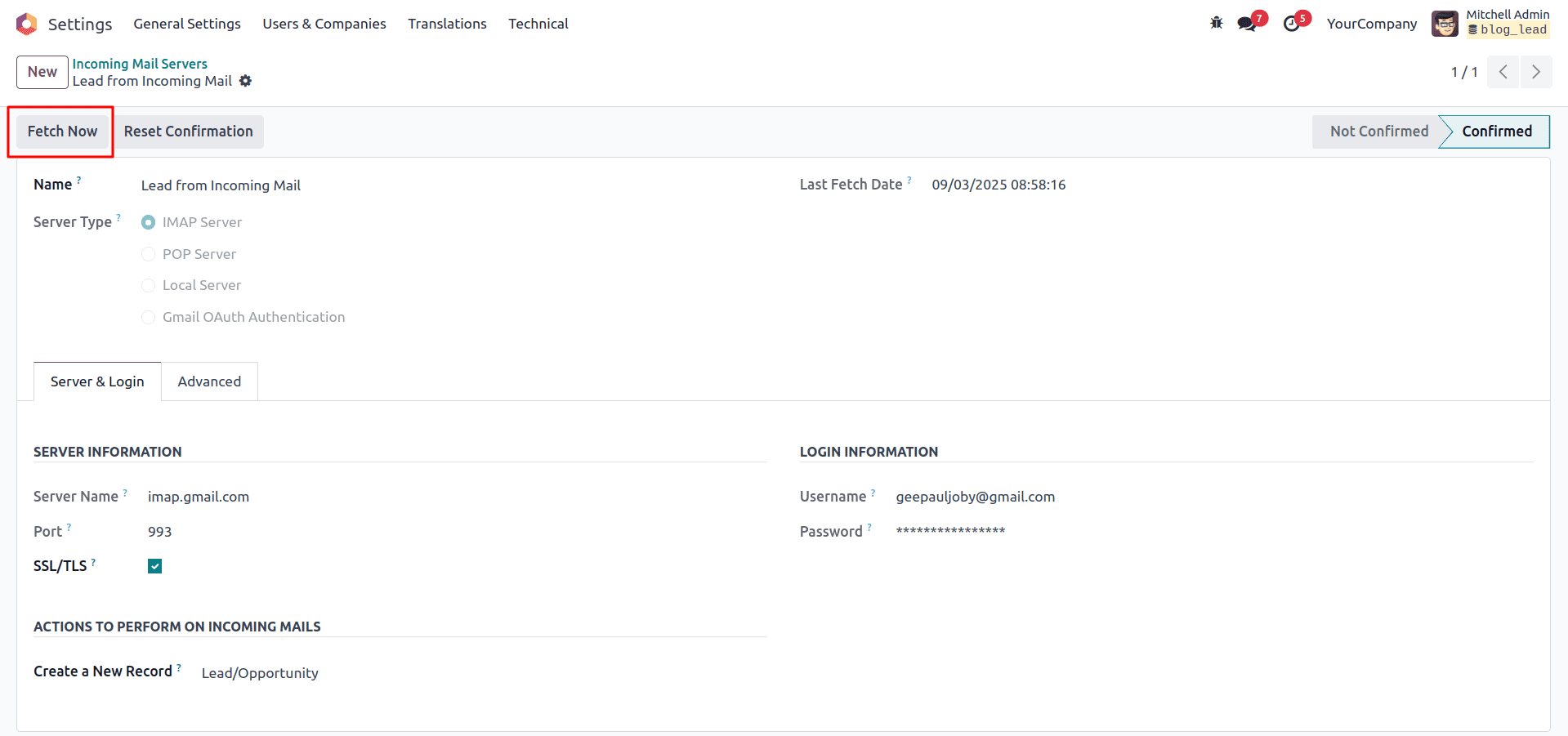The width and height of the screenshot is (1568, 736).
Task: Open the Odoo apps home menu icon
Action: pos(25,23)
